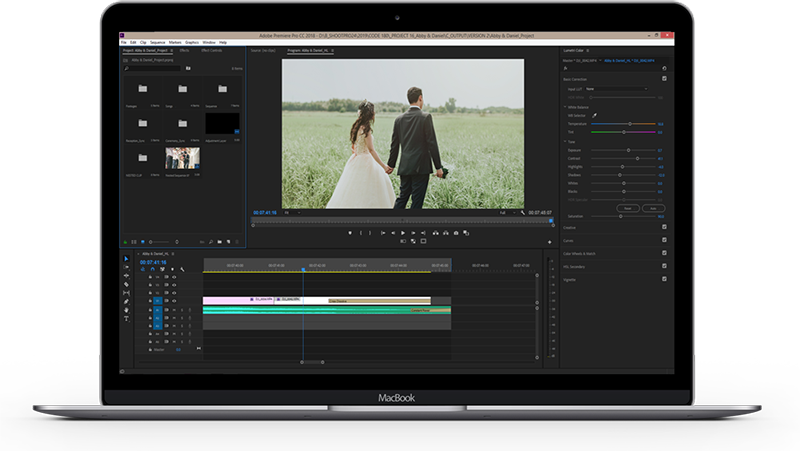
Task: Switch to Effect Controls tab
Action: 211,51
